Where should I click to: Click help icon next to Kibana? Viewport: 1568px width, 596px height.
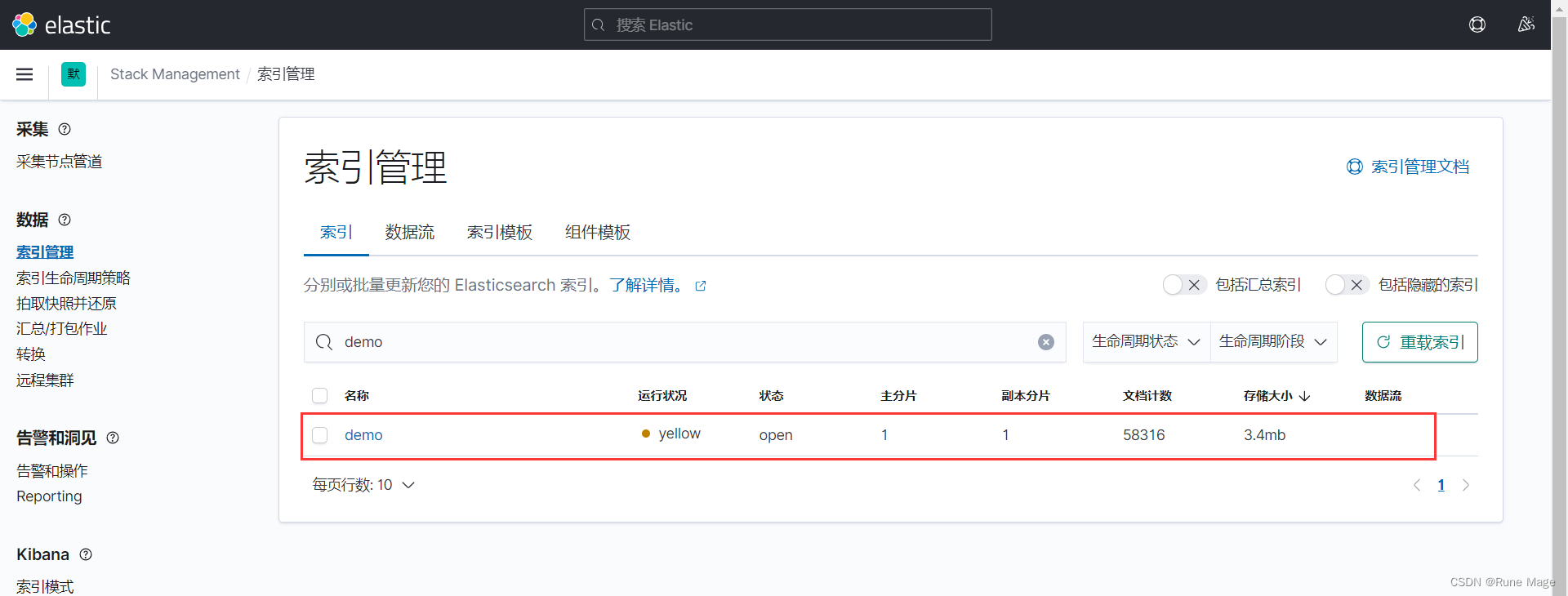pos(86,554)
